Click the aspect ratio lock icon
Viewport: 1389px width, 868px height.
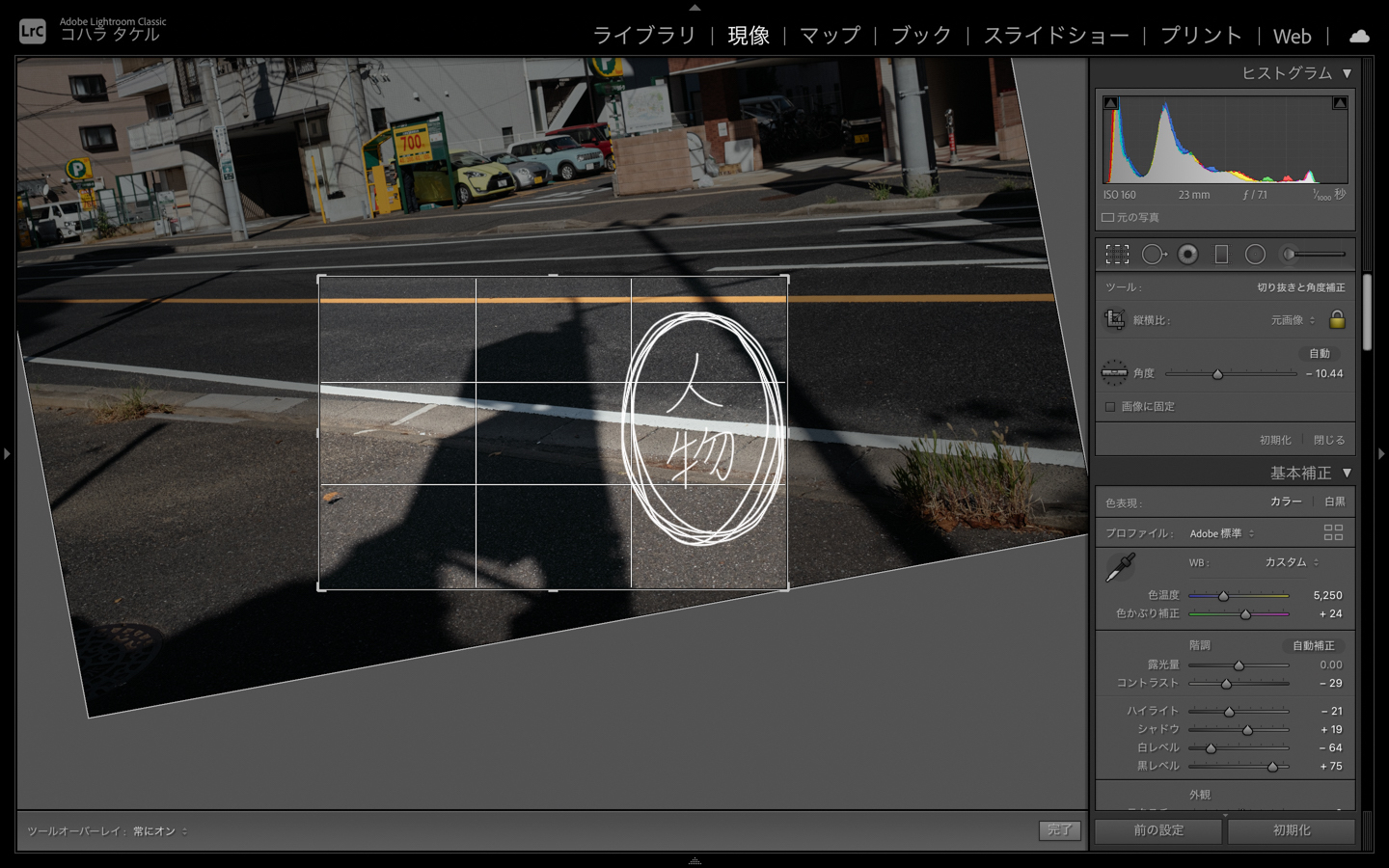1337,319
